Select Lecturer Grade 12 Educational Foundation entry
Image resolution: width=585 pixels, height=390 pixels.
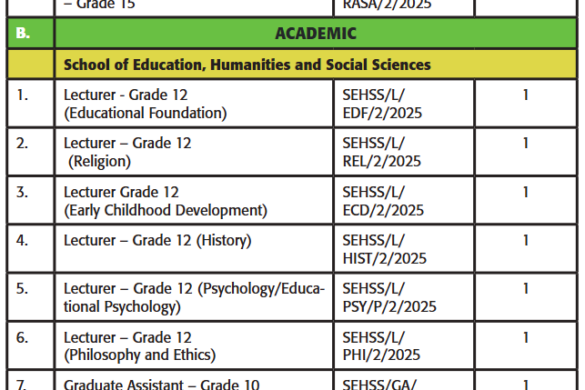(x=145, y=104)
